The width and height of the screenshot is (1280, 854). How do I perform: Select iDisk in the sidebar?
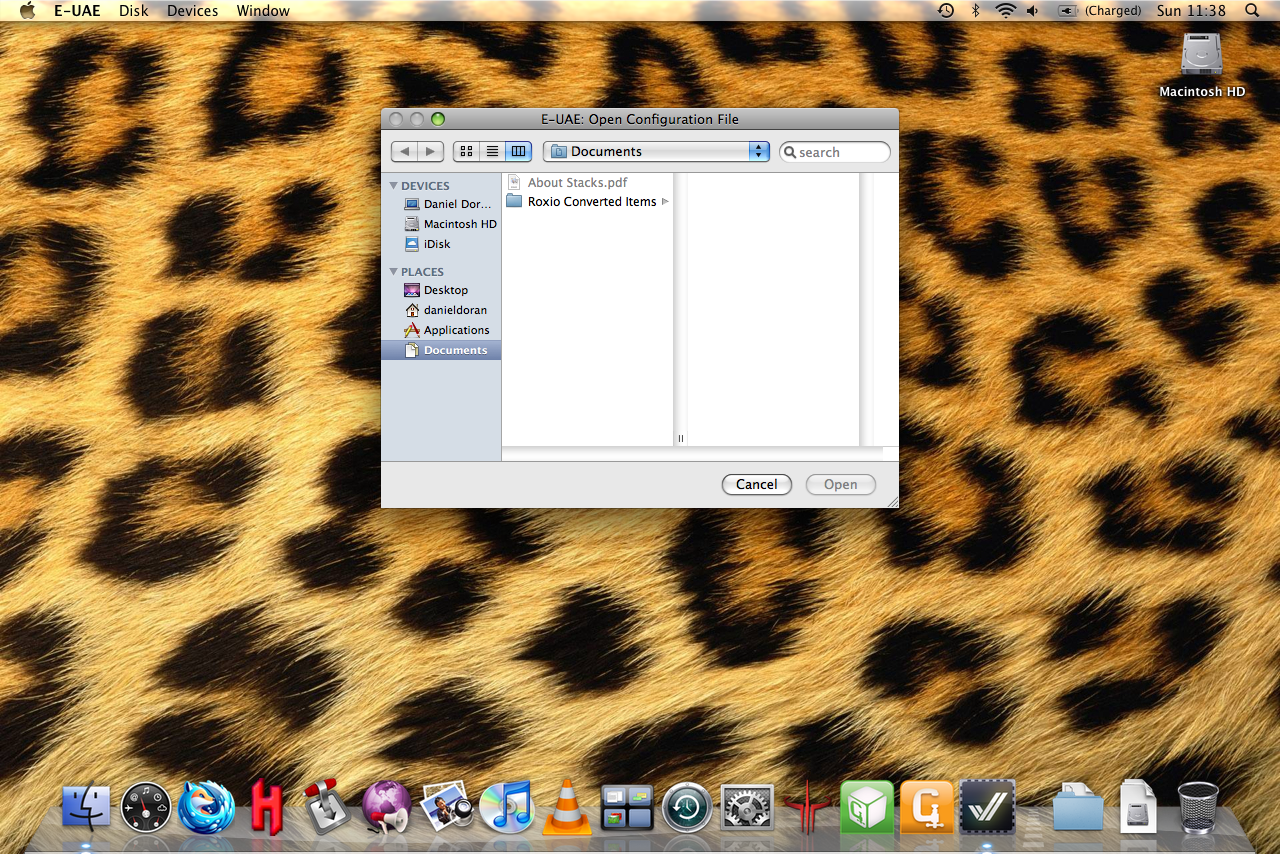tap(428, 244)
